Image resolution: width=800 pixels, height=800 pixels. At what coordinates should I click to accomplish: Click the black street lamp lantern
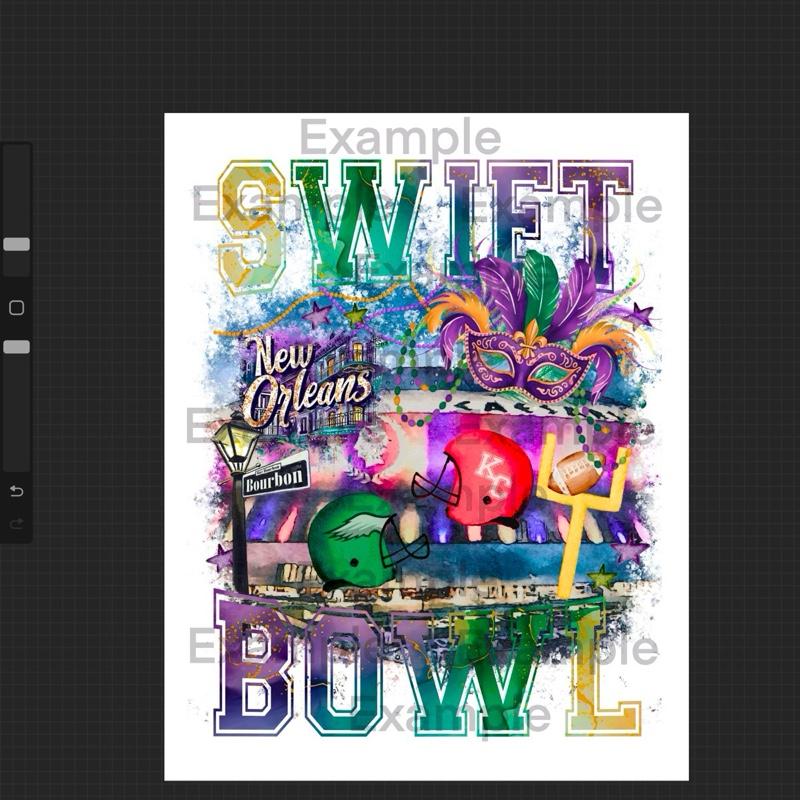tap(234, 445)
